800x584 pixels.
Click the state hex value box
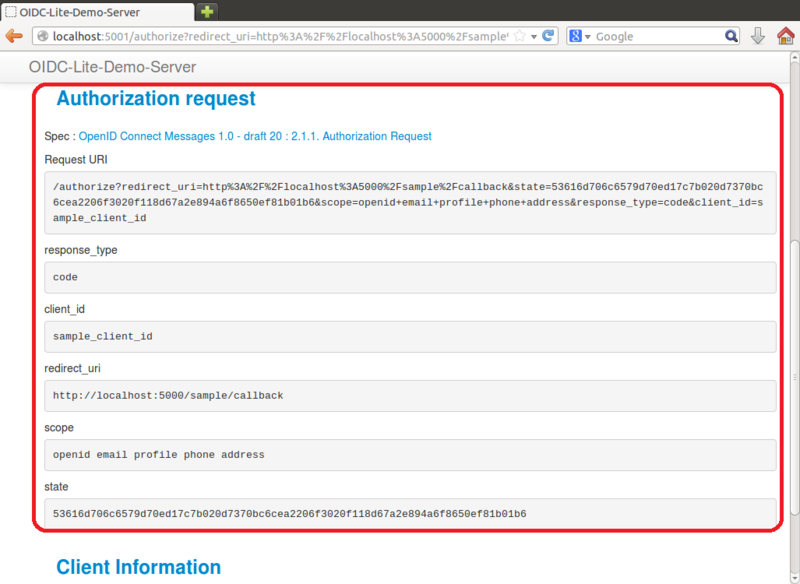coord(410,514)
